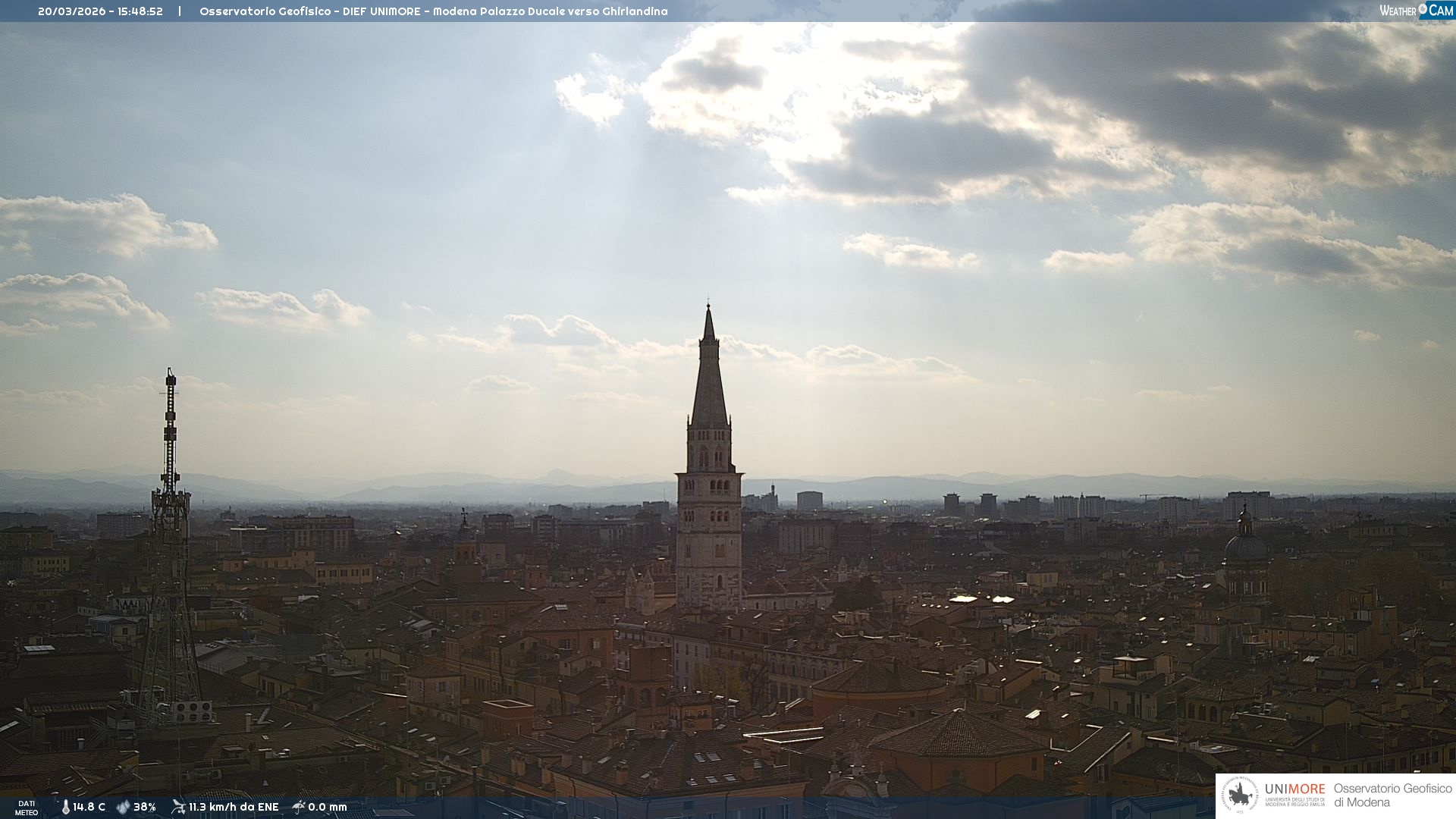Click the 0.0 mm rainfall value
The image size is (1456, 819).
pos(328,808)
